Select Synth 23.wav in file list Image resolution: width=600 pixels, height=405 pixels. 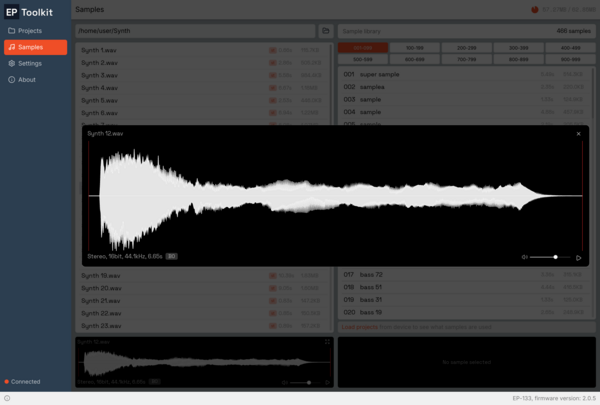tap(202, 326)
